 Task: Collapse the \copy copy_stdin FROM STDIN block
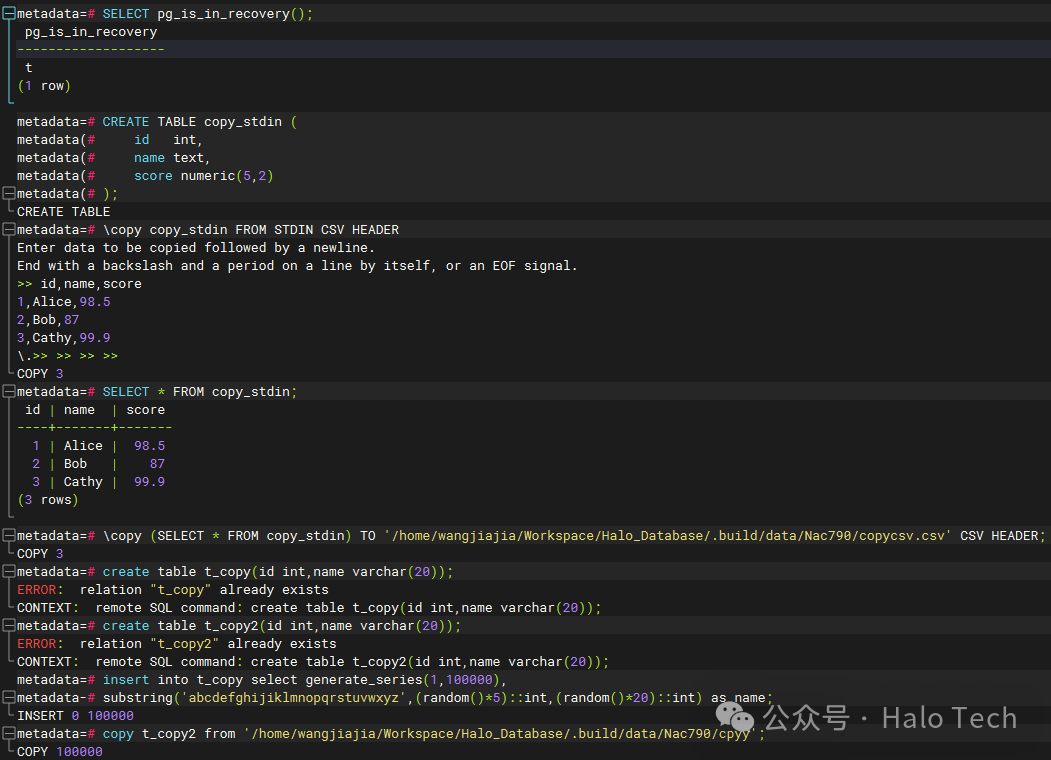(9, 230)
